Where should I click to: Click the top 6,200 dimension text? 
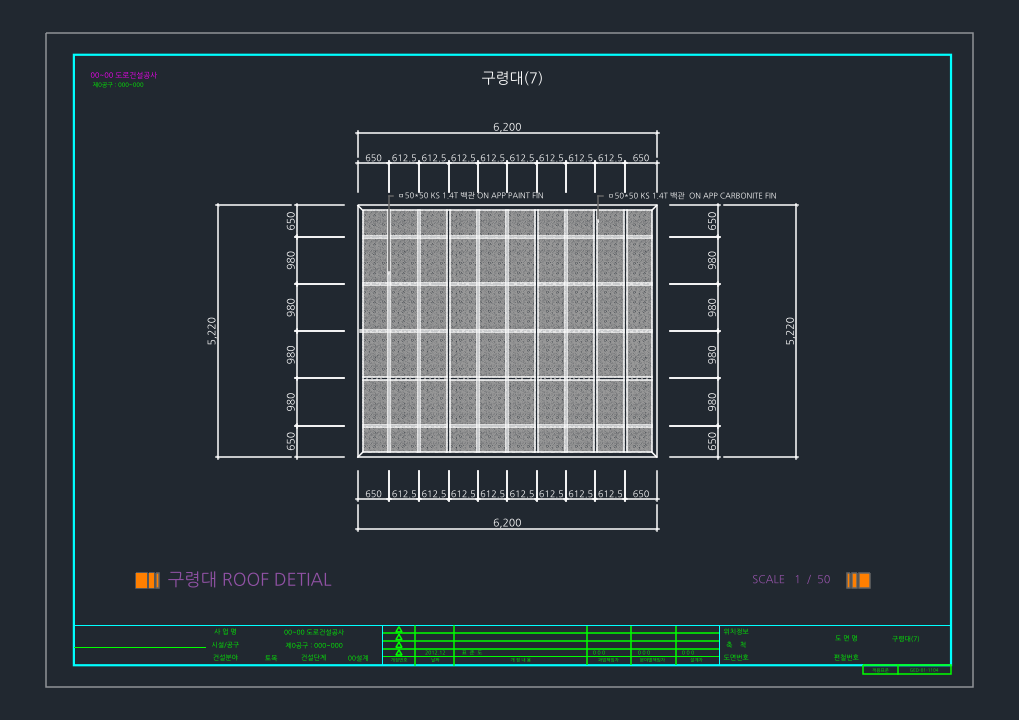pos(507,127)
